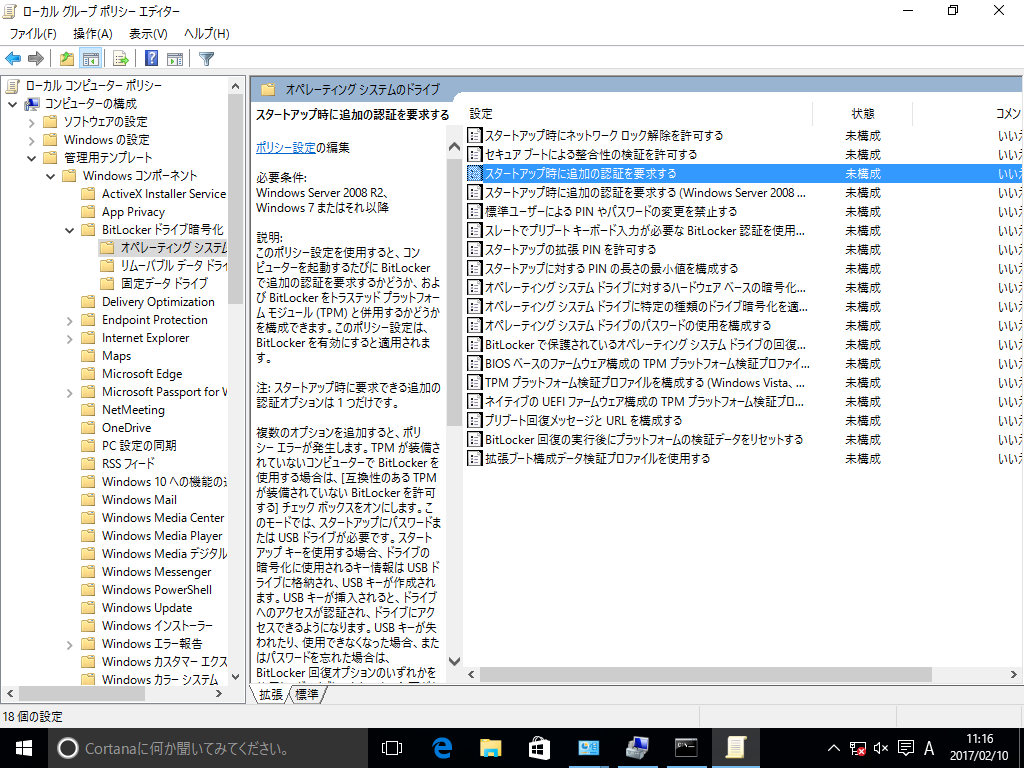Click the Forward arrow in the toolbar

(36, 59)
